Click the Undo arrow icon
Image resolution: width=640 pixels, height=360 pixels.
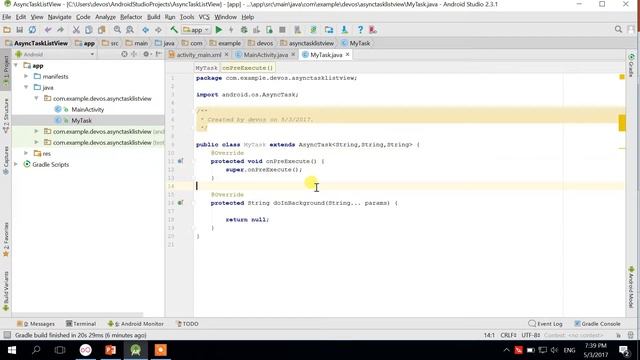(48, 30)
